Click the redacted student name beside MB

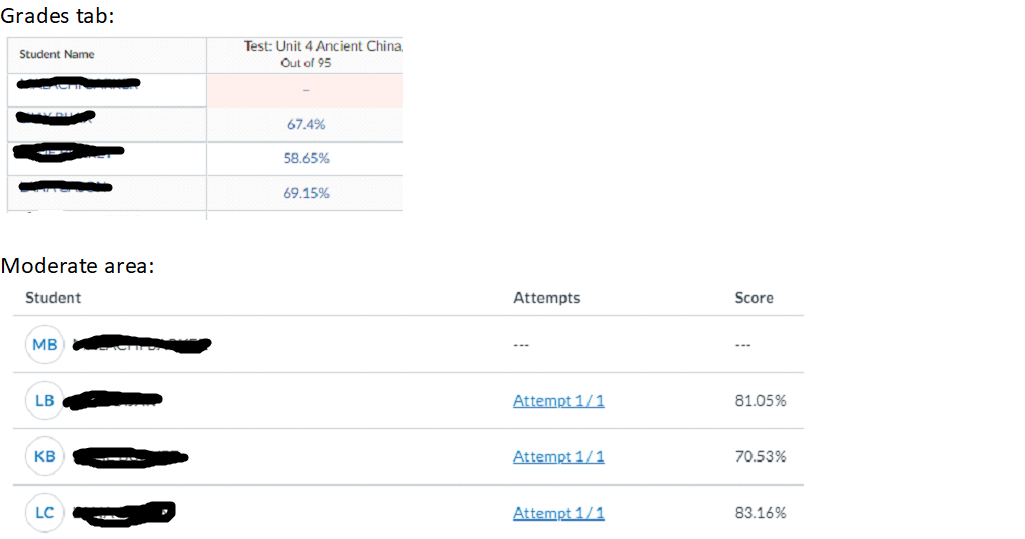coord(142,345)
